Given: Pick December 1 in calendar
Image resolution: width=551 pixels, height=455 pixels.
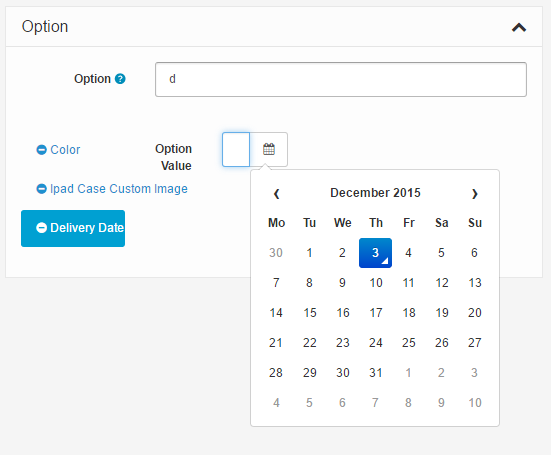Looking at the screenshot, I should (309, 253).
